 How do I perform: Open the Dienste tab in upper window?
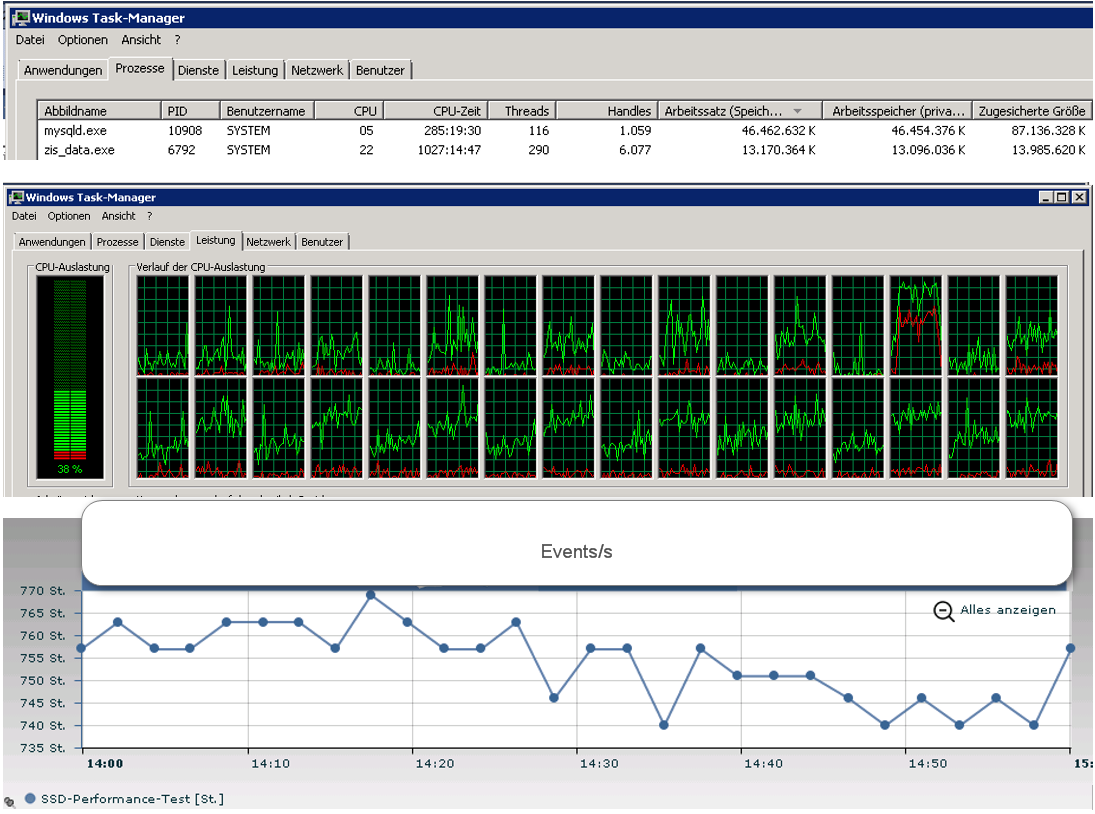click(198, 70)
